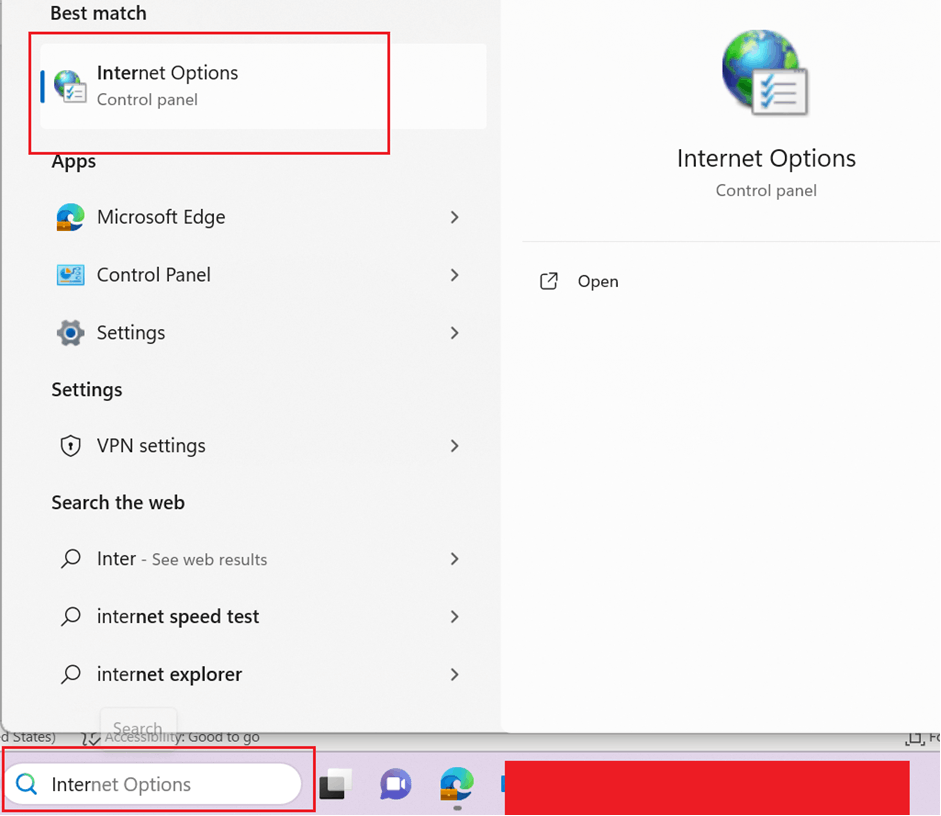Click the open-external icon next to Open
The image size is (941, 816).
[x=549, y=281]
